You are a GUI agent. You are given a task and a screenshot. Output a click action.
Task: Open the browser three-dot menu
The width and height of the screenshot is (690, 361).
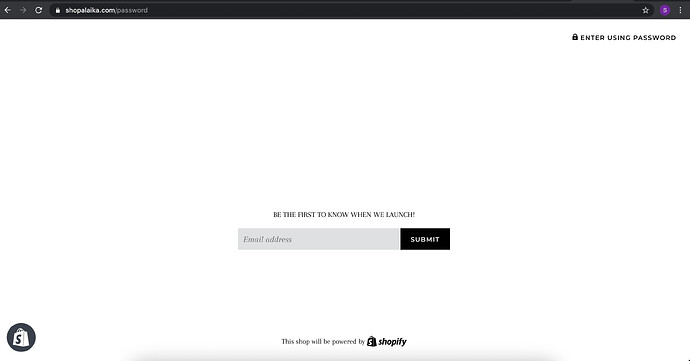point(680,10)
